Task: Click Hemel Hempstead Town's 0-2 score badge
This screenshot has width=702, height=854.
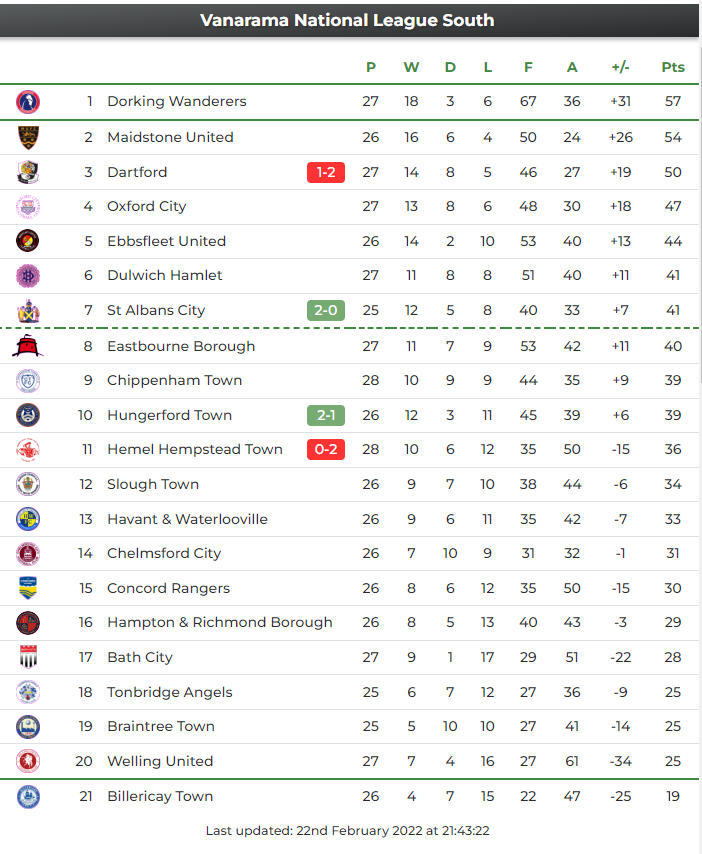Action: pyautogui.click(x=326, y=450)
